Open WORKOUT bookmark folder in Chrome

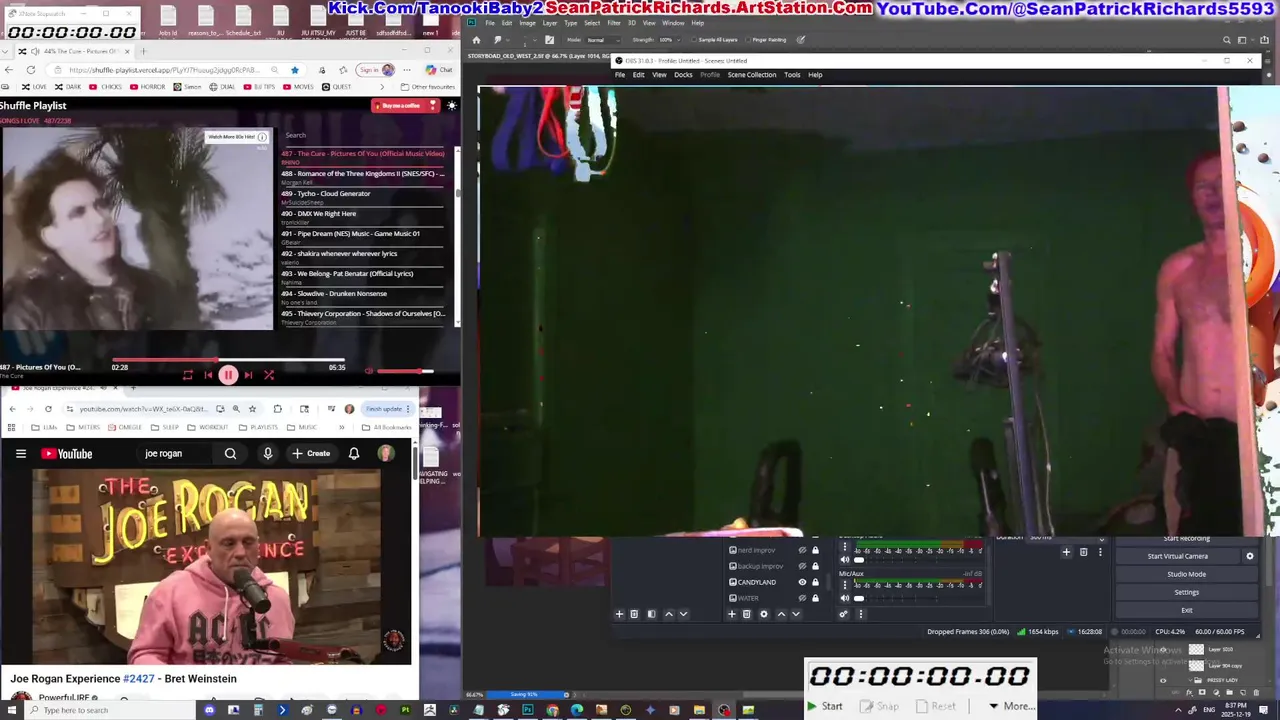click(207, 427)
